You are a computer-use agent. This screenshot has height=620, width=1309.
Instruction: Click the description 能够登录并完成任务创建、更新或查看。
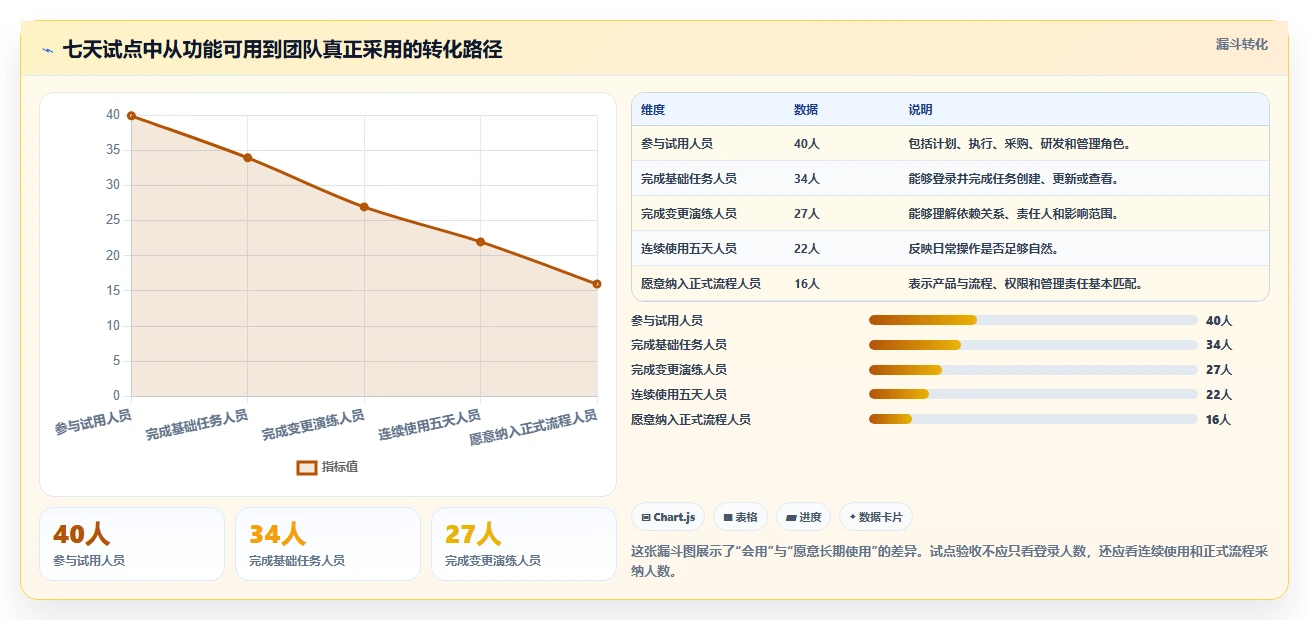point(1014,179)
